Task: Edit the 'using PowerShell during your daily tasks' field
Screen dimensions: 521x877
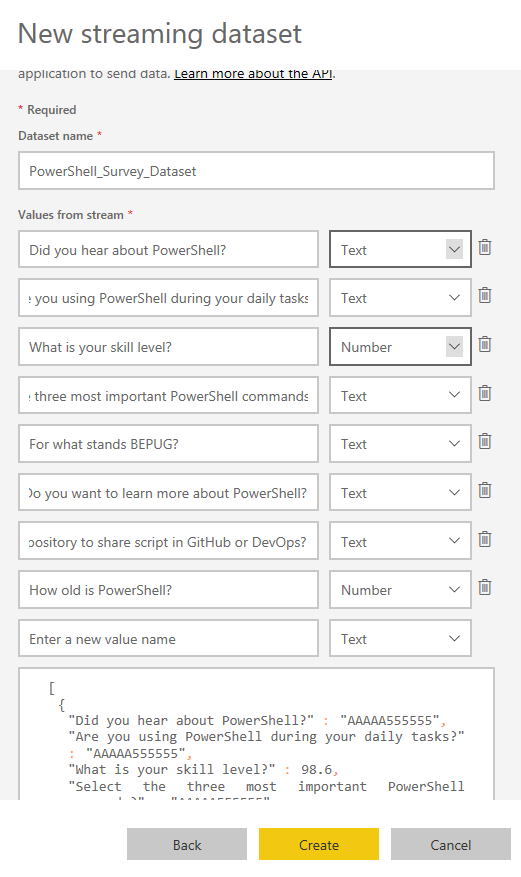Action: pos(168,298)
